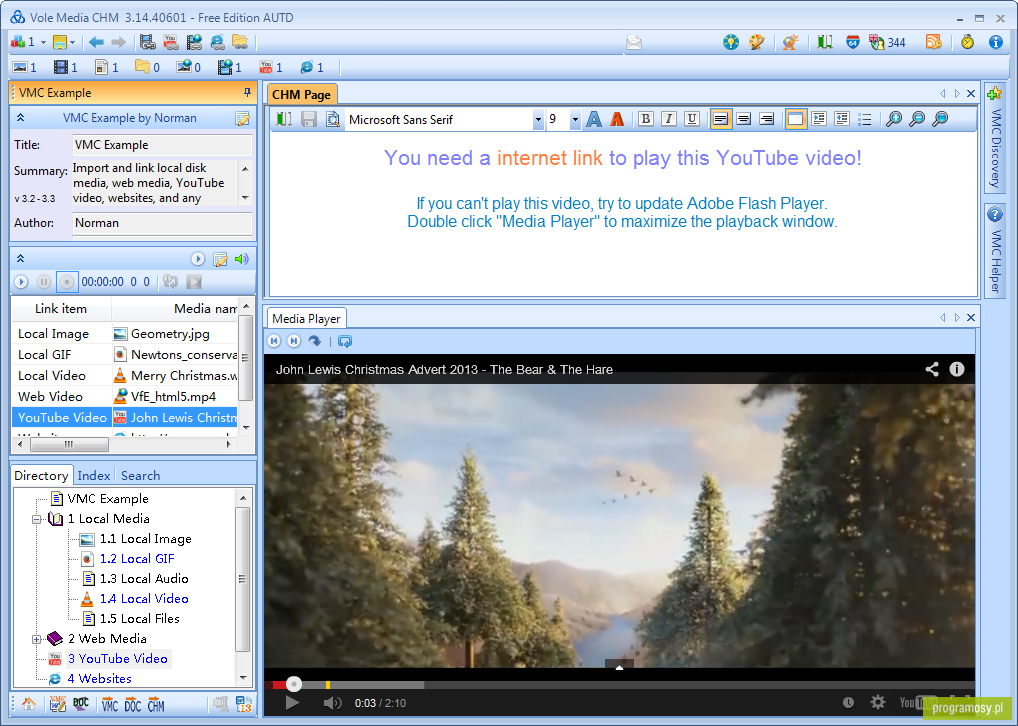Expand the 2 Web Media tree node
Screen dimensions: 1018x726
click(x=36, y=639)
